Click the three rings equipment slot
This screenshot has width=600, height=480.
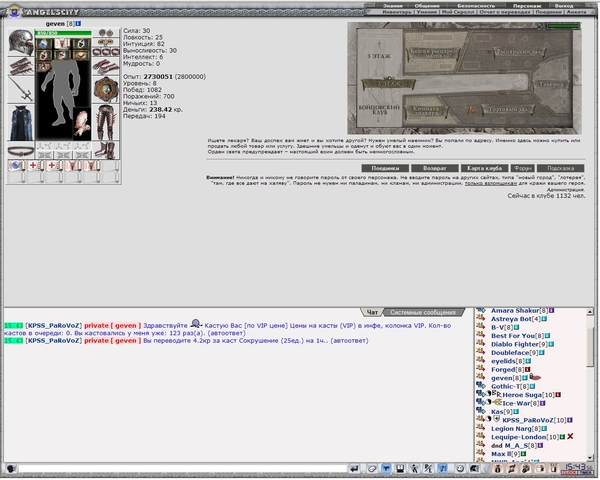click(x=106, y=51)
